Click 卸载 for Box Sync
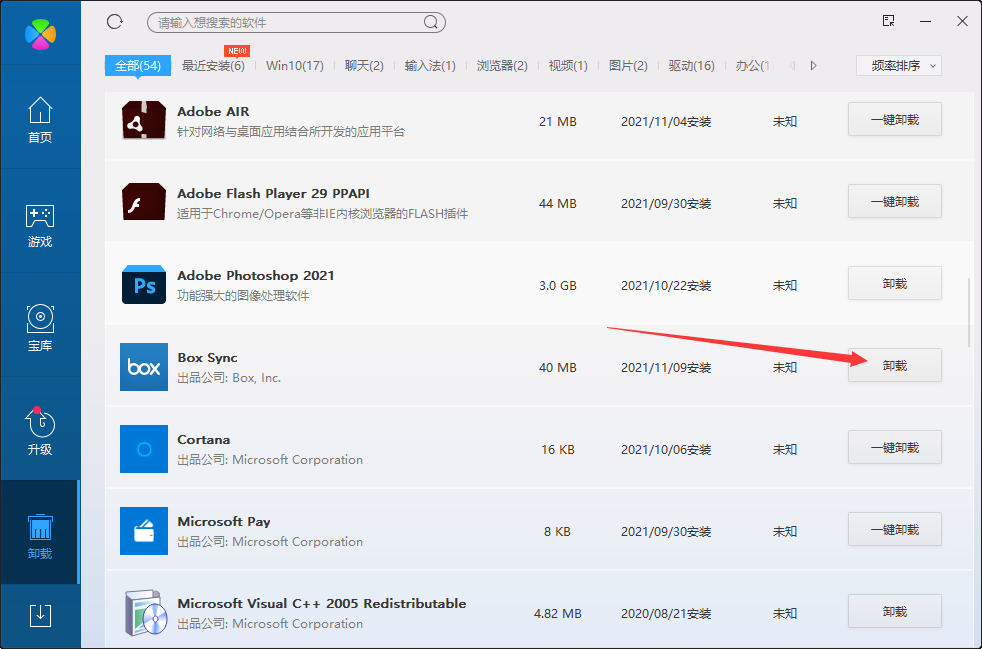The image size is (982, 649). (895, 365)
